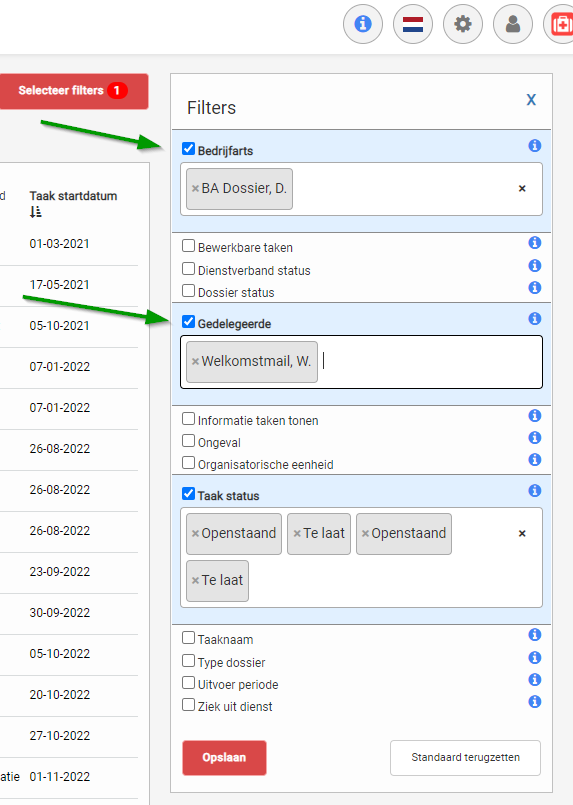This screenshot has width=573, height=805.
Task: Open settings gear icon
Action: click(463, 24)
